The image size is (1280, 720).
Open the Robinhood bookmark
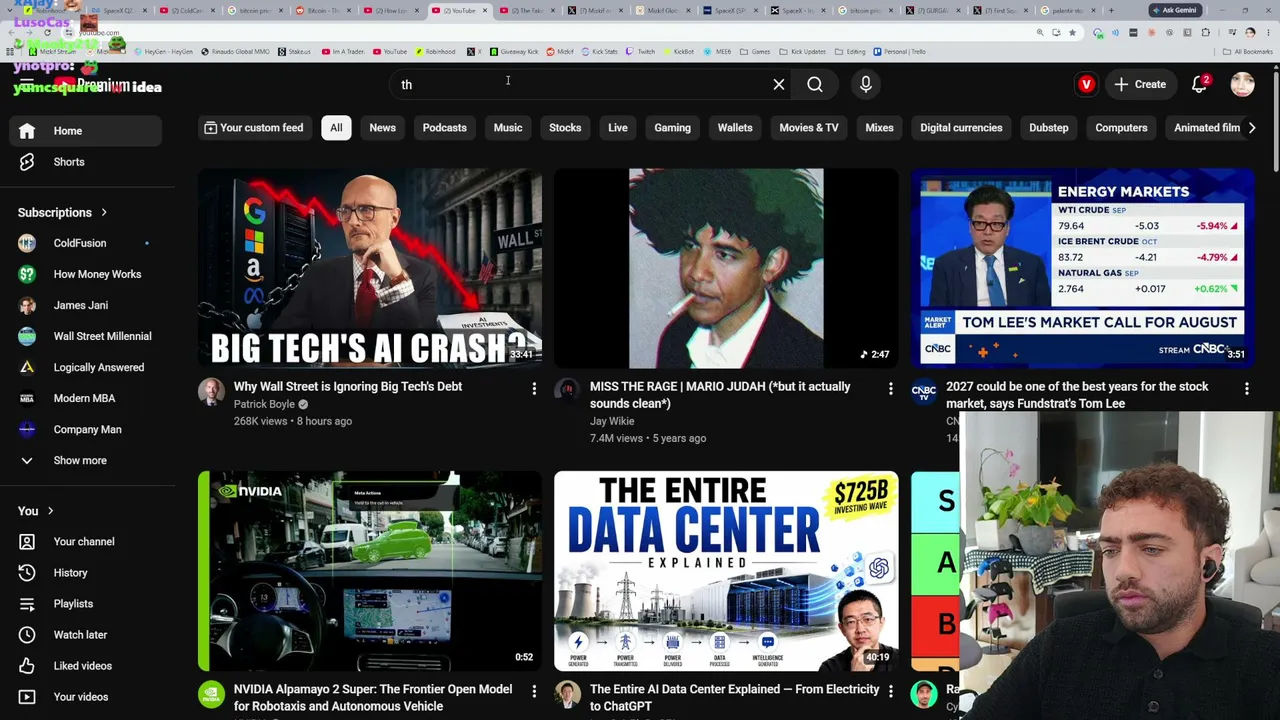(x=436, y=51)
